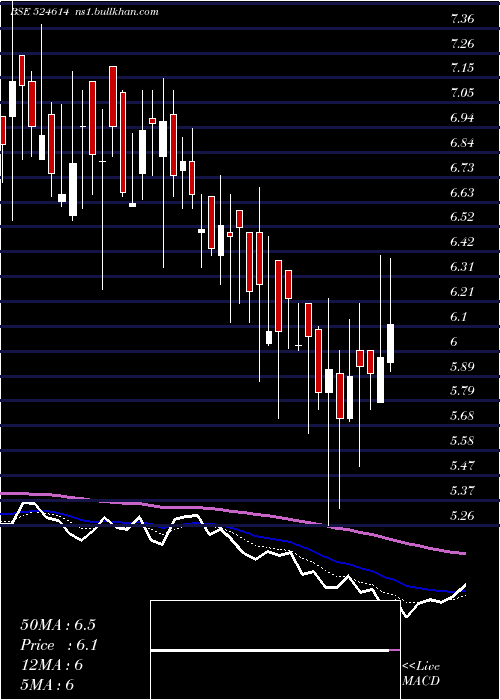The height and width of the screenshot is (700, 500).
Task: Click the 5.58 price axis label
Action: (x=462, y=442)
